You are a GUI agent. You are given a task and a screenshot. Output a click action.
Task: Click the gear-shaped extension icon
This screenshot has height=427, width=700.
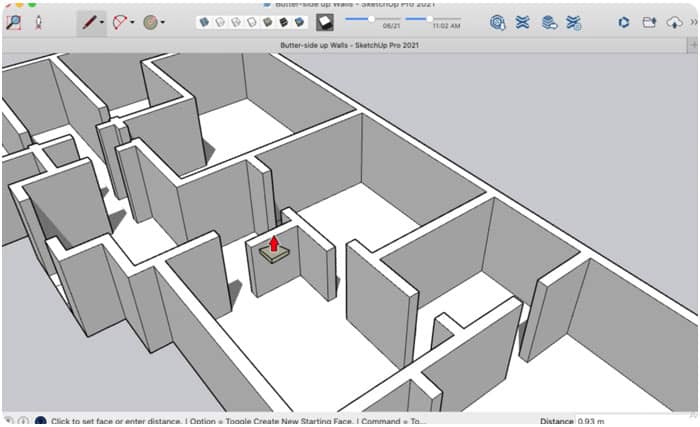497,22
